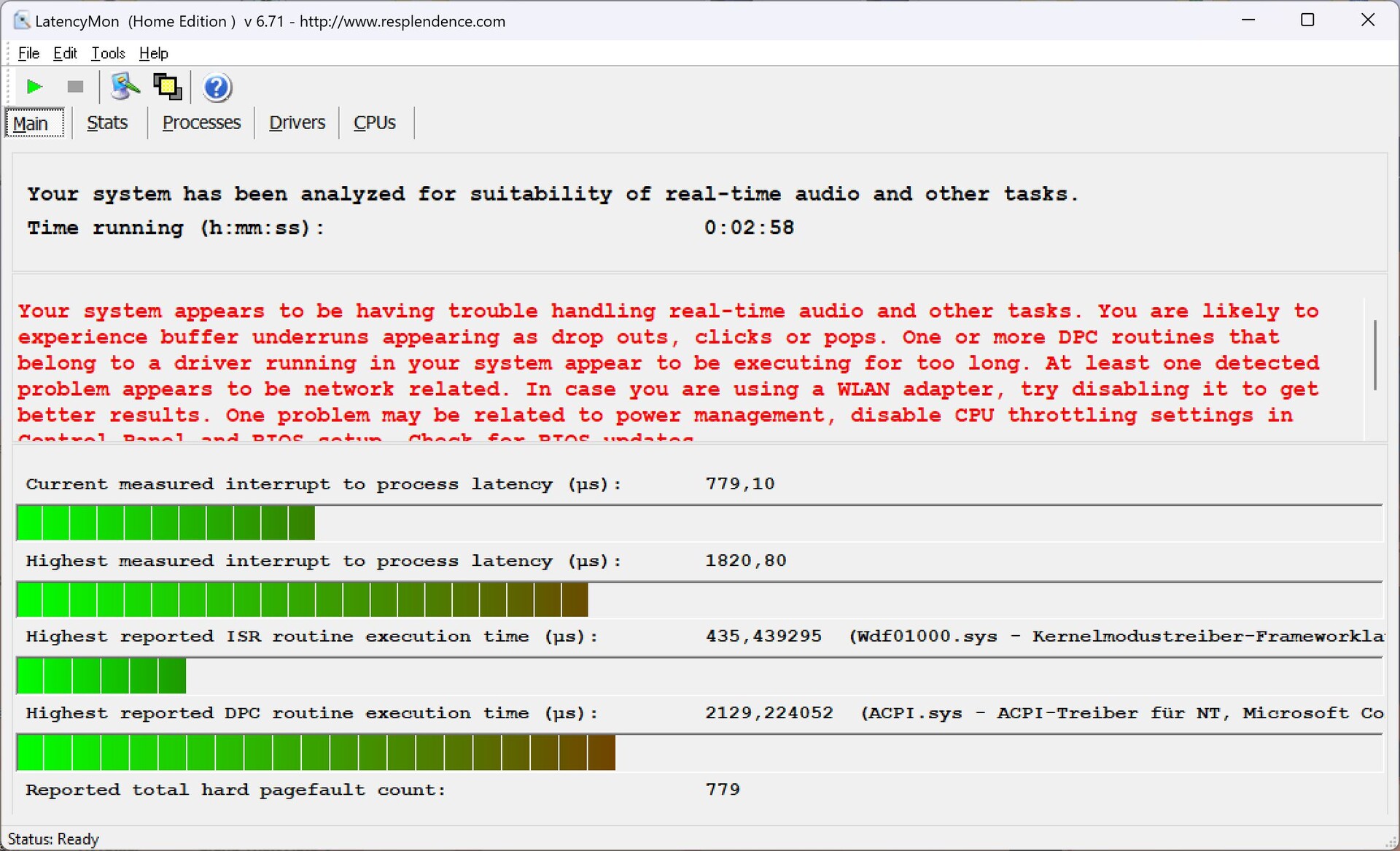Click the current interrupt latency green bar
The image size is (1400, 851).
[166, 523]
